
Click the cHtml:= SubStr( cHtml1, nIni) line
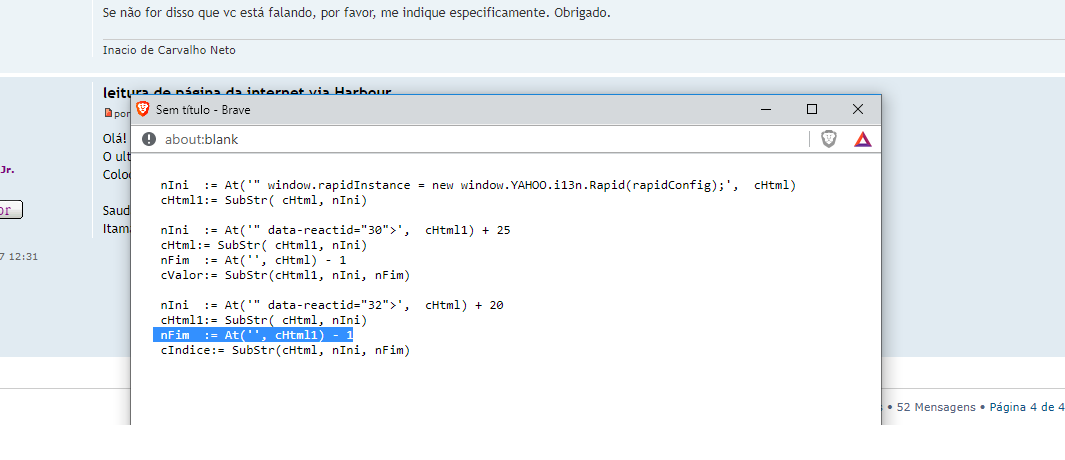pos(264,245)
